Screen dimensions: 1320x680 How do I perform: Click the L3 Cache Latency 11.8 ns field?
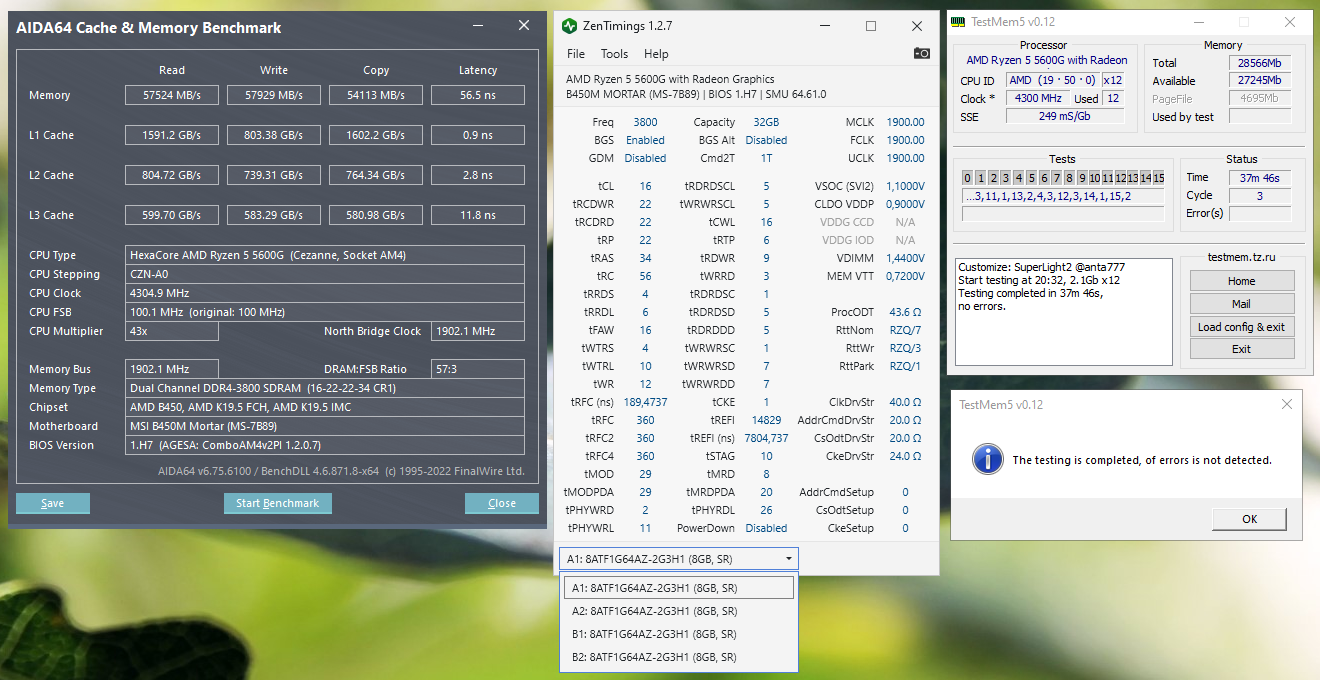click(x=478, y=215)
